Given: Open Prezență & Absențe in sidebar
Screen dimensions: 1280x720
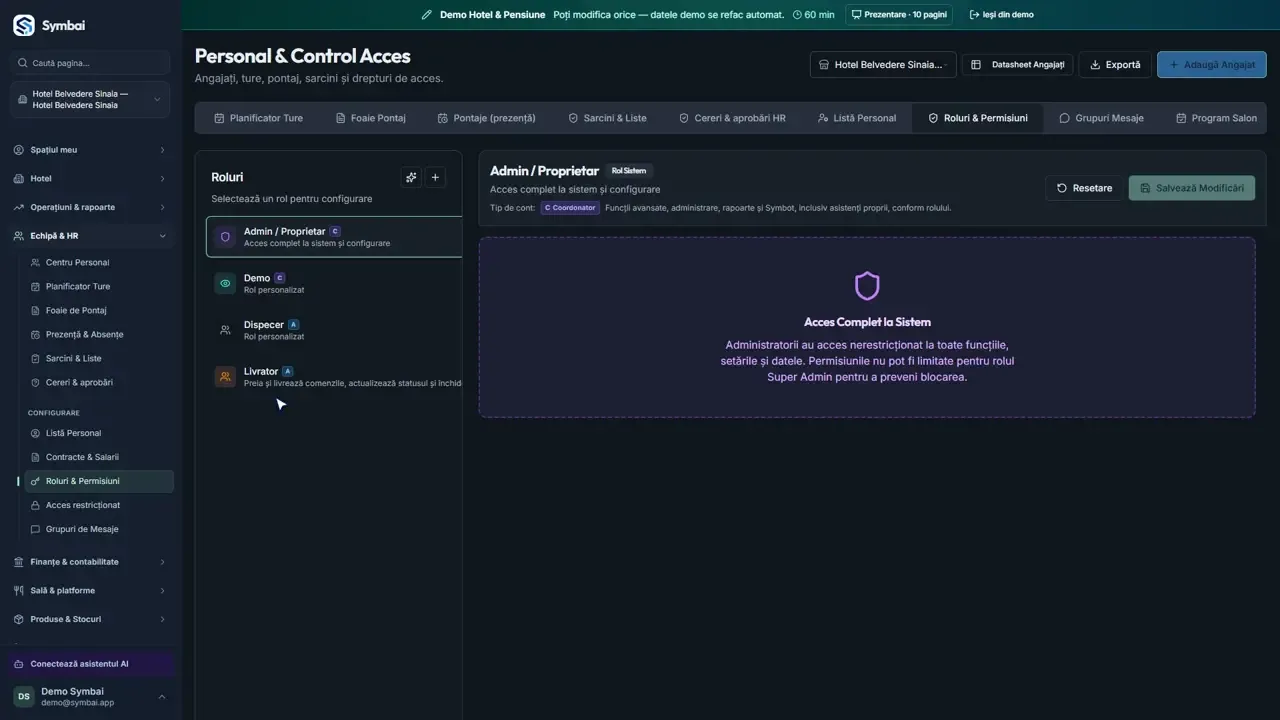Looking at the screenshot, I should (x=99, y=335).
